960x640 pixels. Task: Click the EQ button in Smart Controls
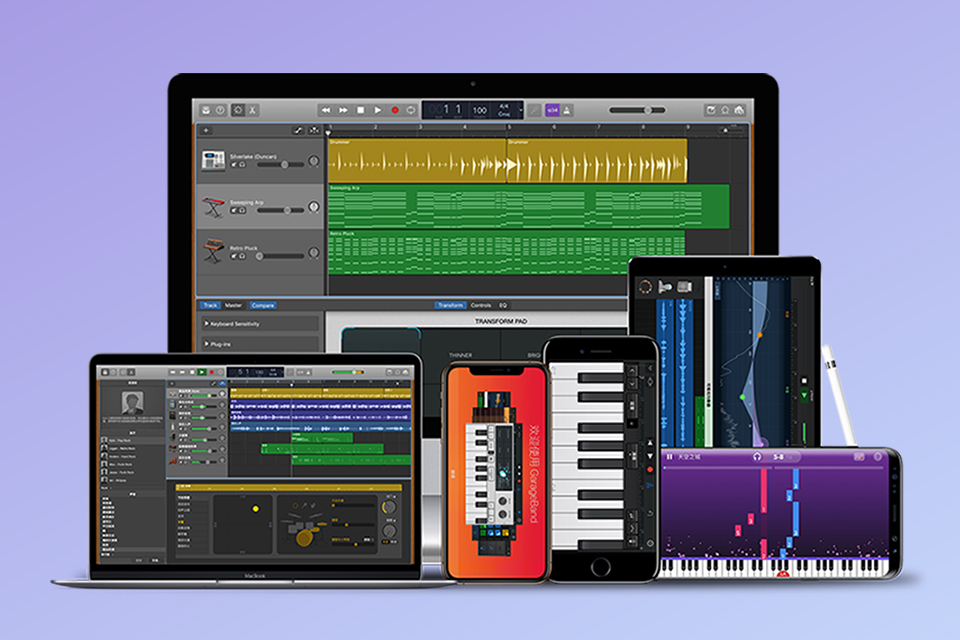click(503, 305)
